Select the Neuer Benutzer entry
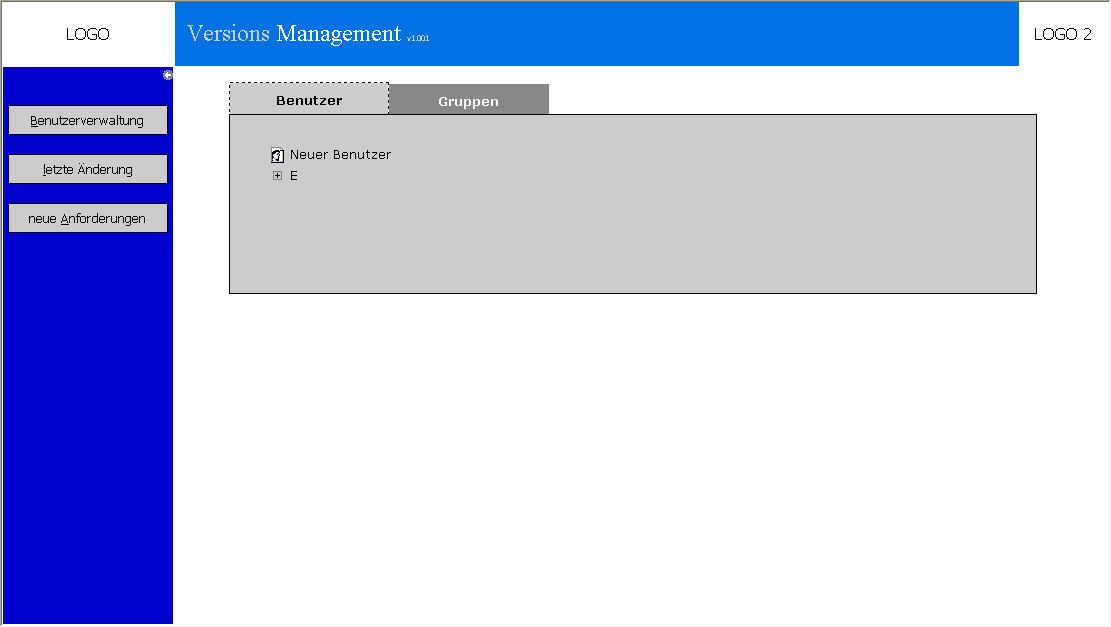 click(340, 154)
